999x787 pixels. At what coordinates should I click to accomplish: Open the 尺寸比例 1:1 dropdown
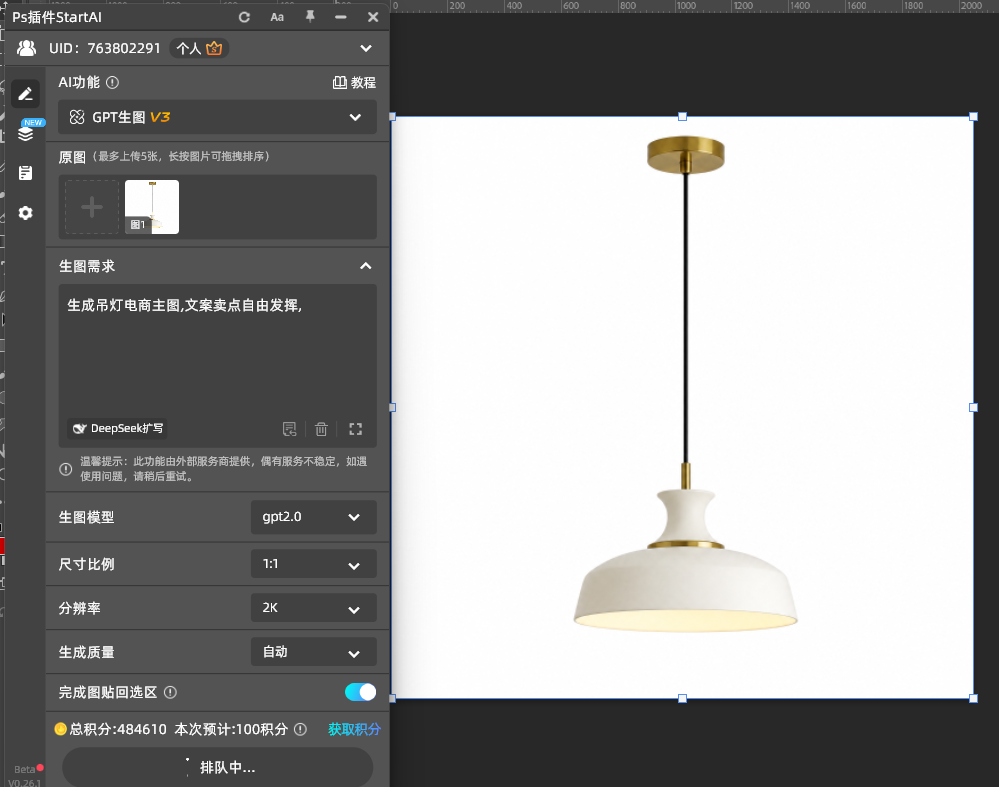coord(313,564)
